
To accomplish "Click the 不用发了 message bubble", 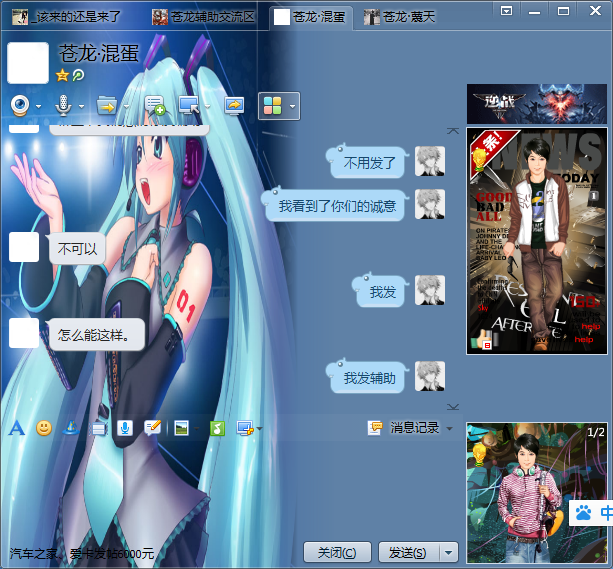I will click(367, 162).
